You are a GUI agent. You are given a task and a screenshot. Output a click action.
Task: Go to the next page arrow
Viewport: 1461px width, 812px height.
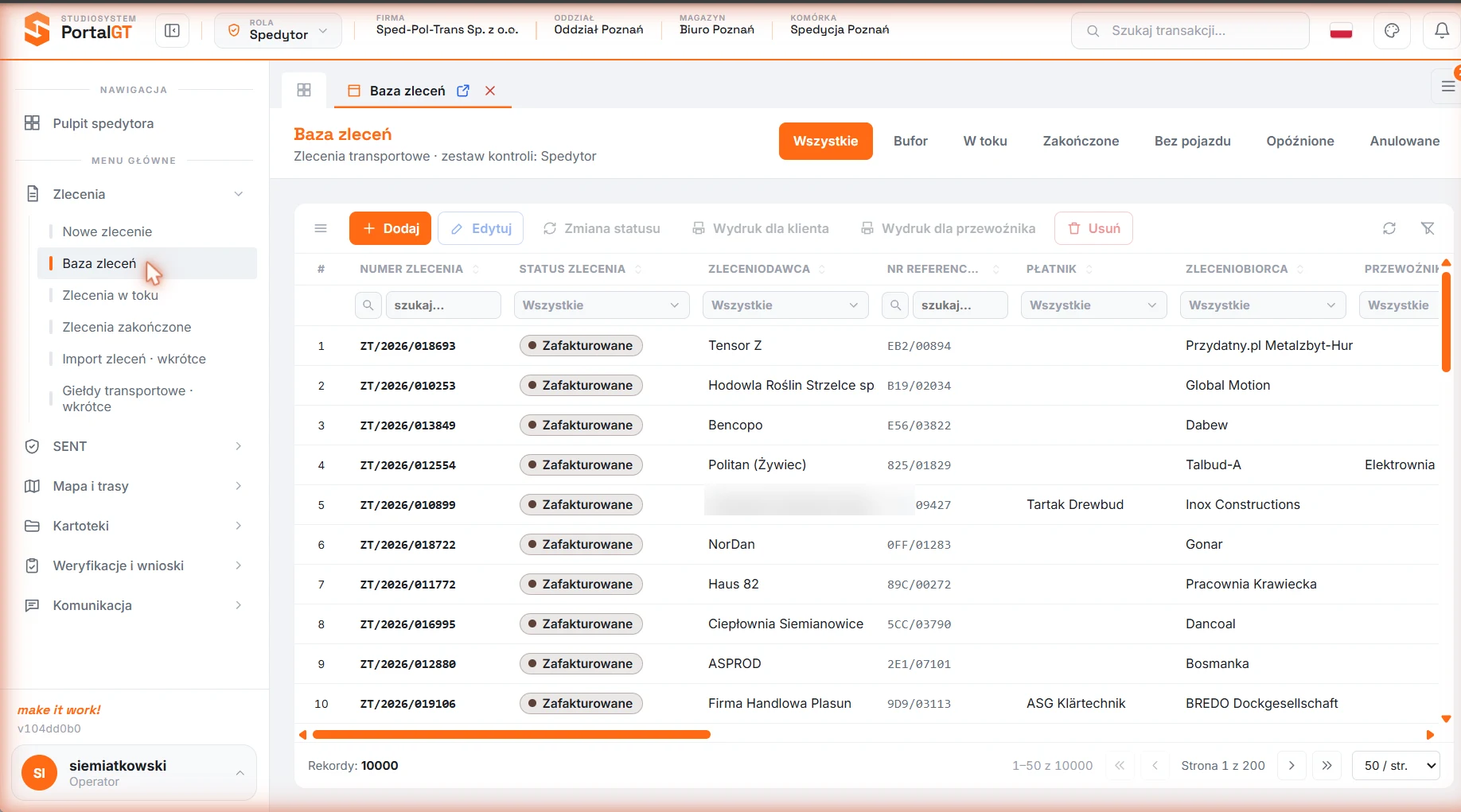tap(1292, 766)
